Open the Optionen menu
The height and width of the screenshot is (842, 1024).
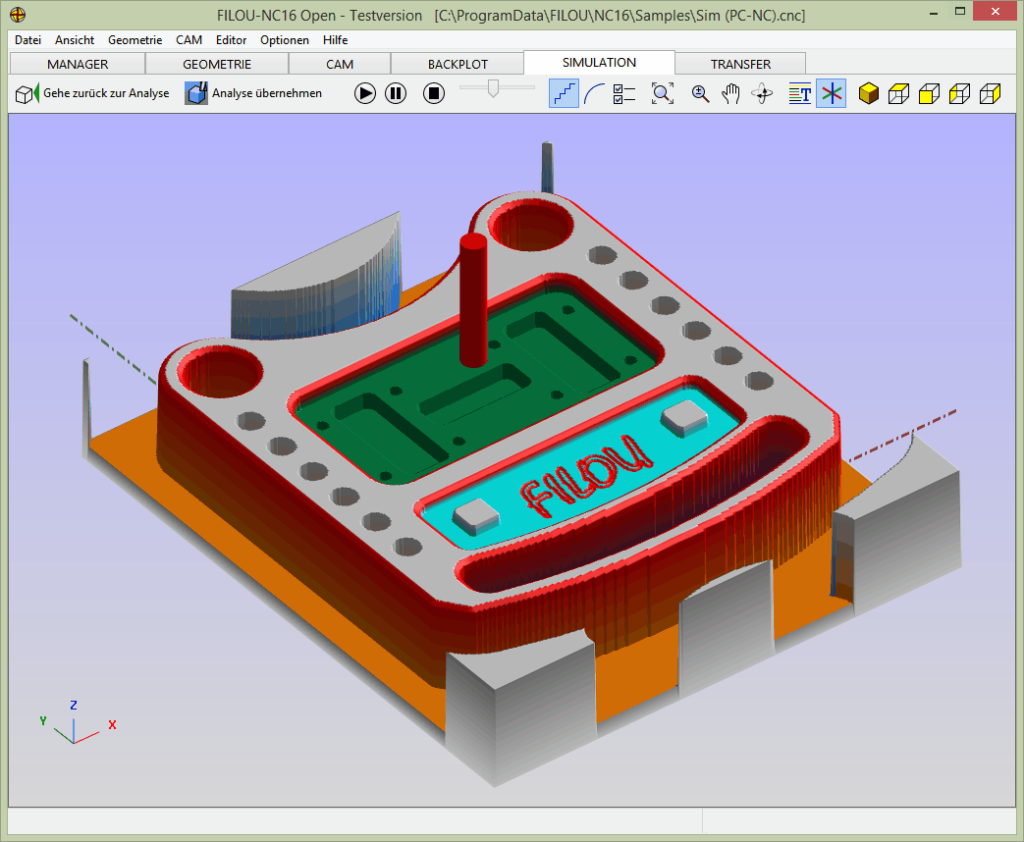(x=284, y=40)
